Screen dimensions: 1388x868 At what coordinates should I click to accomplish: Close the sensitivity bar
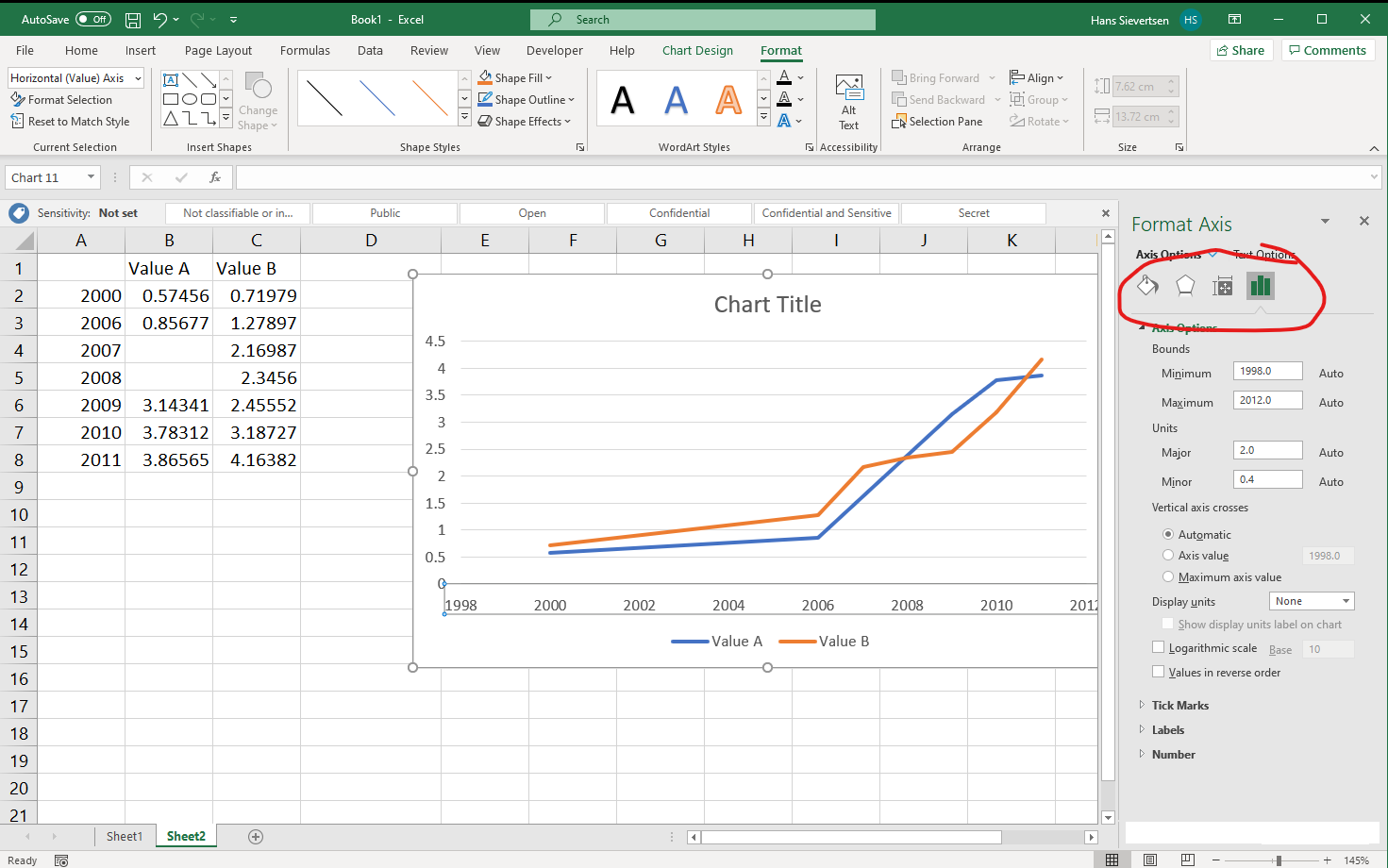[x=1106, y=213]
